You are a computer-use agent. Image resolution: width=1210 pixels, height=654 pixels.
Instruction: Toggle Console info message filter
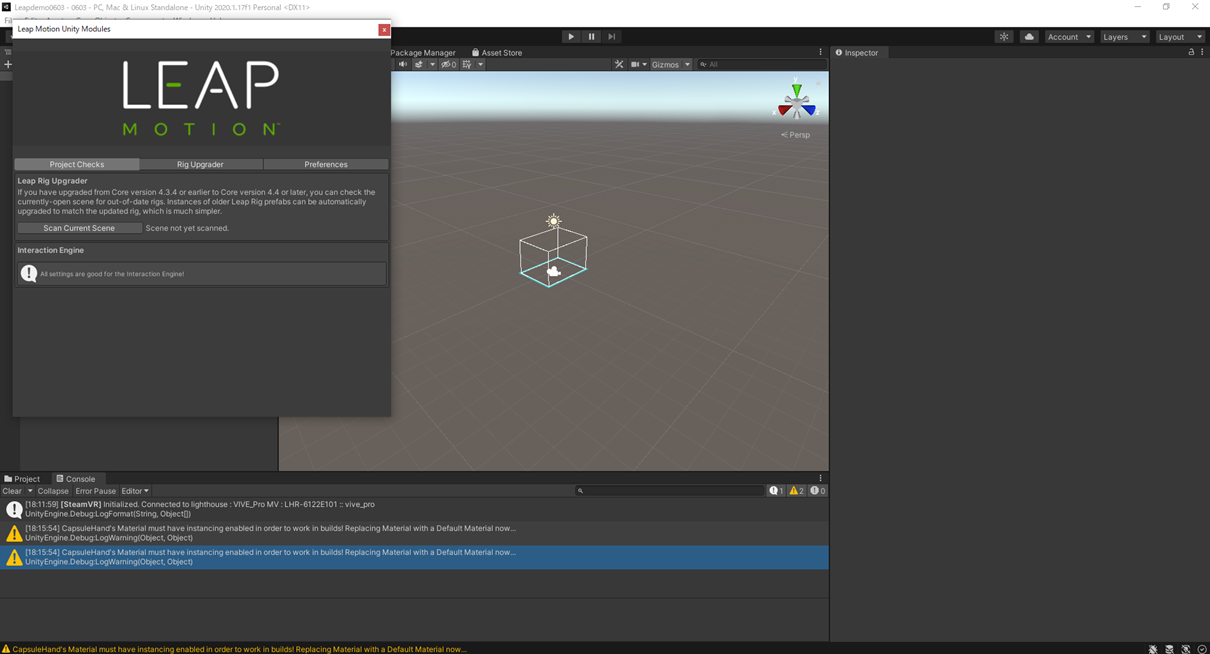pyautogui.click(x=777, y=491)
